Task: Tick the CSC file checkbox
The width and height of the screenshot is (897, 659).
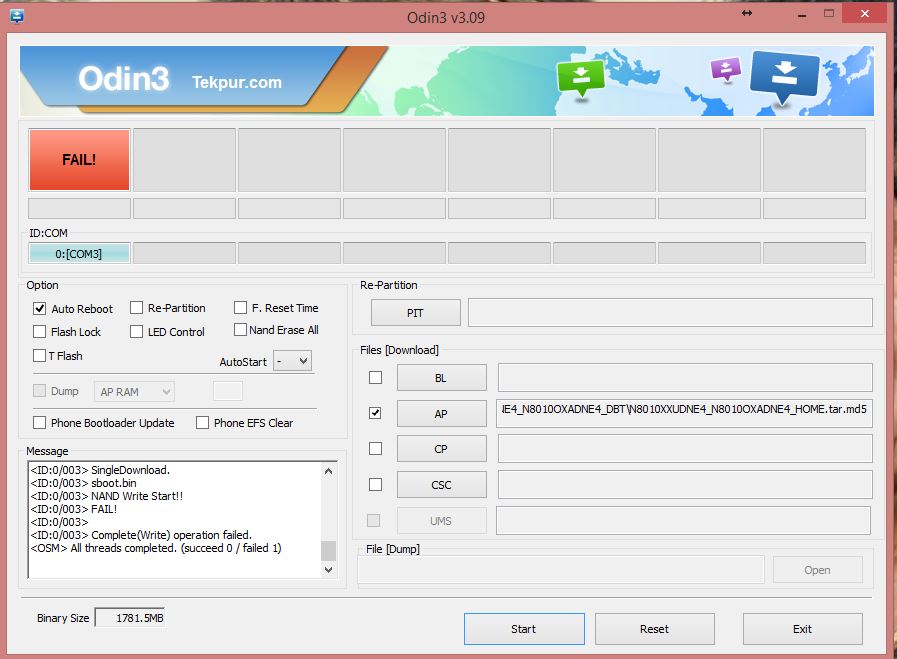Action: (x=375, y=485)
